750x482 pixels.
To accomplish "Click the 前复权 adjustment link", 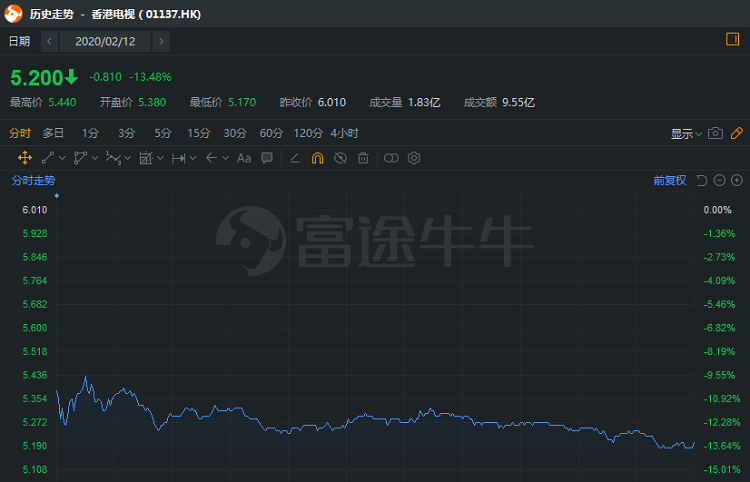I will [x=670, y=180].
